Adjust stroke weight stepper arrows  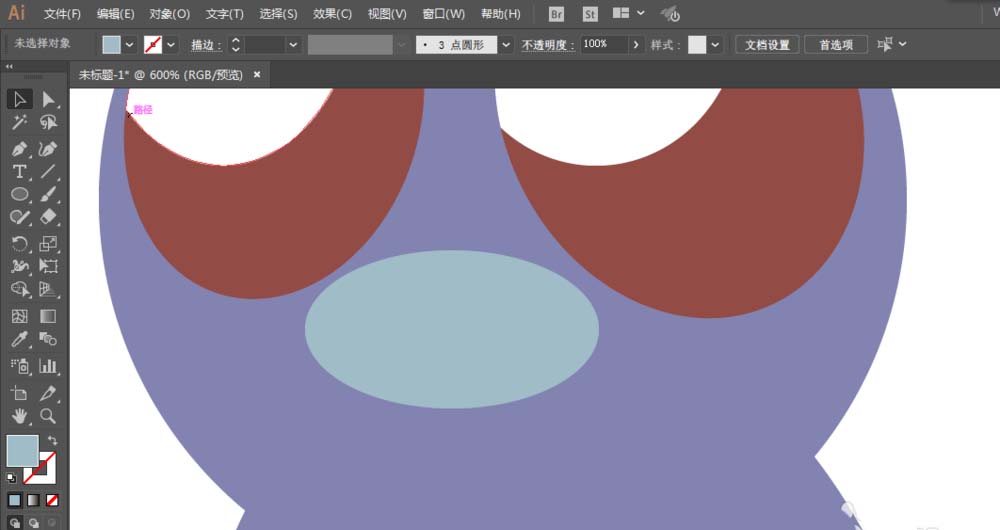pos(235,45)
